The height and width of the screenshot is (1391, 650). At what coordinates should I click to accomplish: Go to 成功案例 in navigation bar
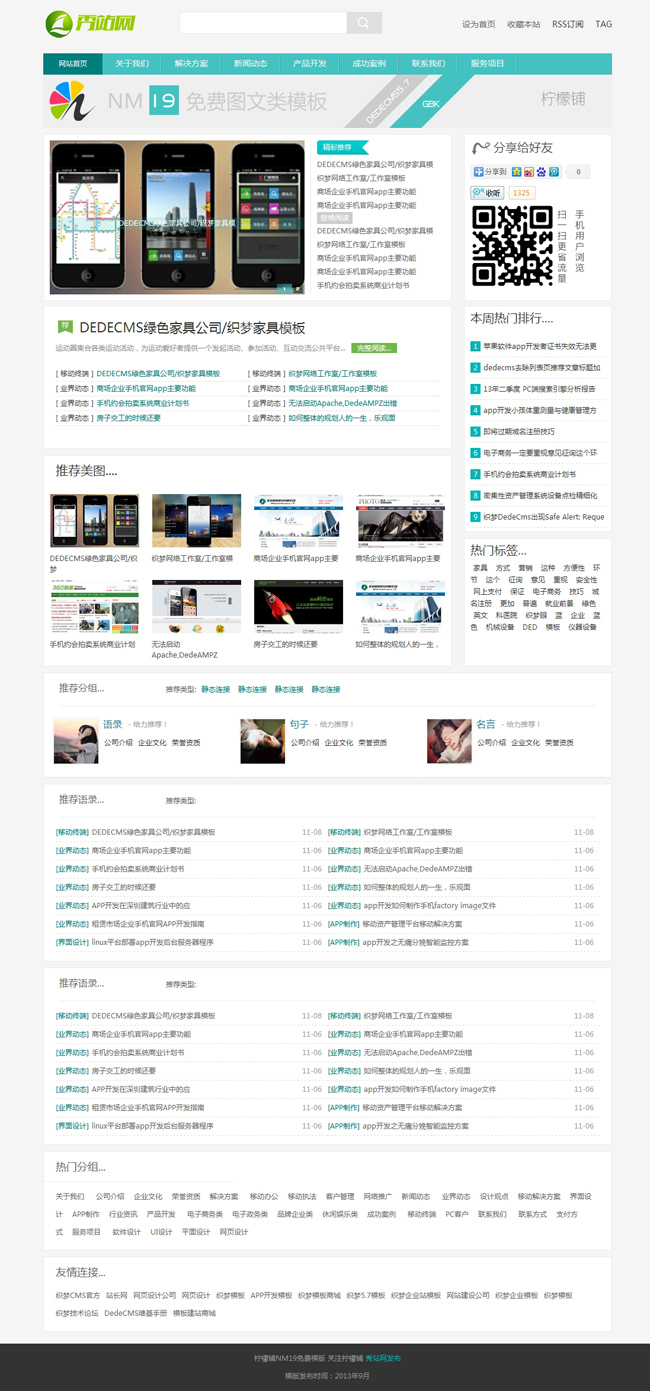tap(369, 64)
